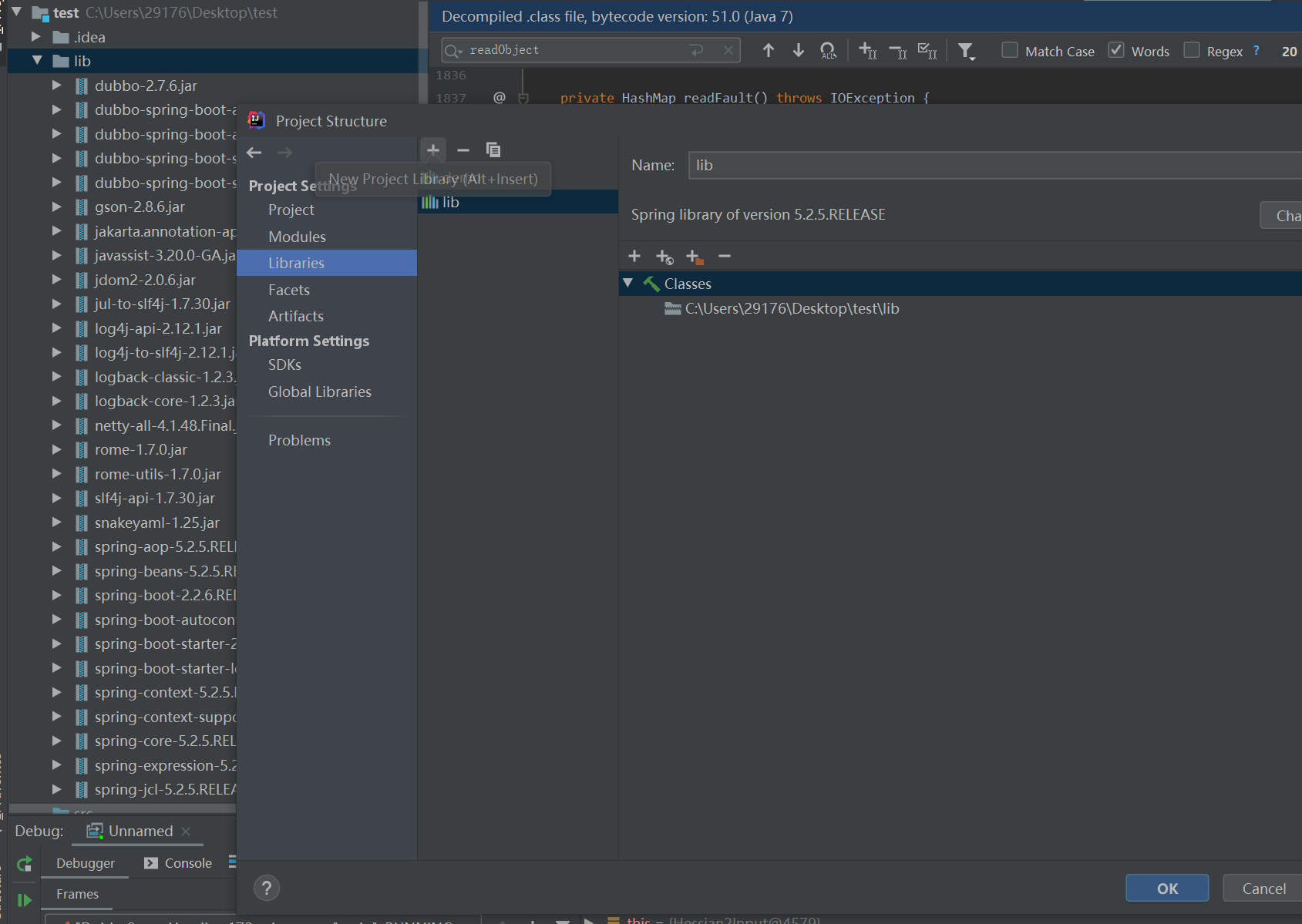
Task: Toggle the Regex checkbox
Action: (x=1192, y=50)
